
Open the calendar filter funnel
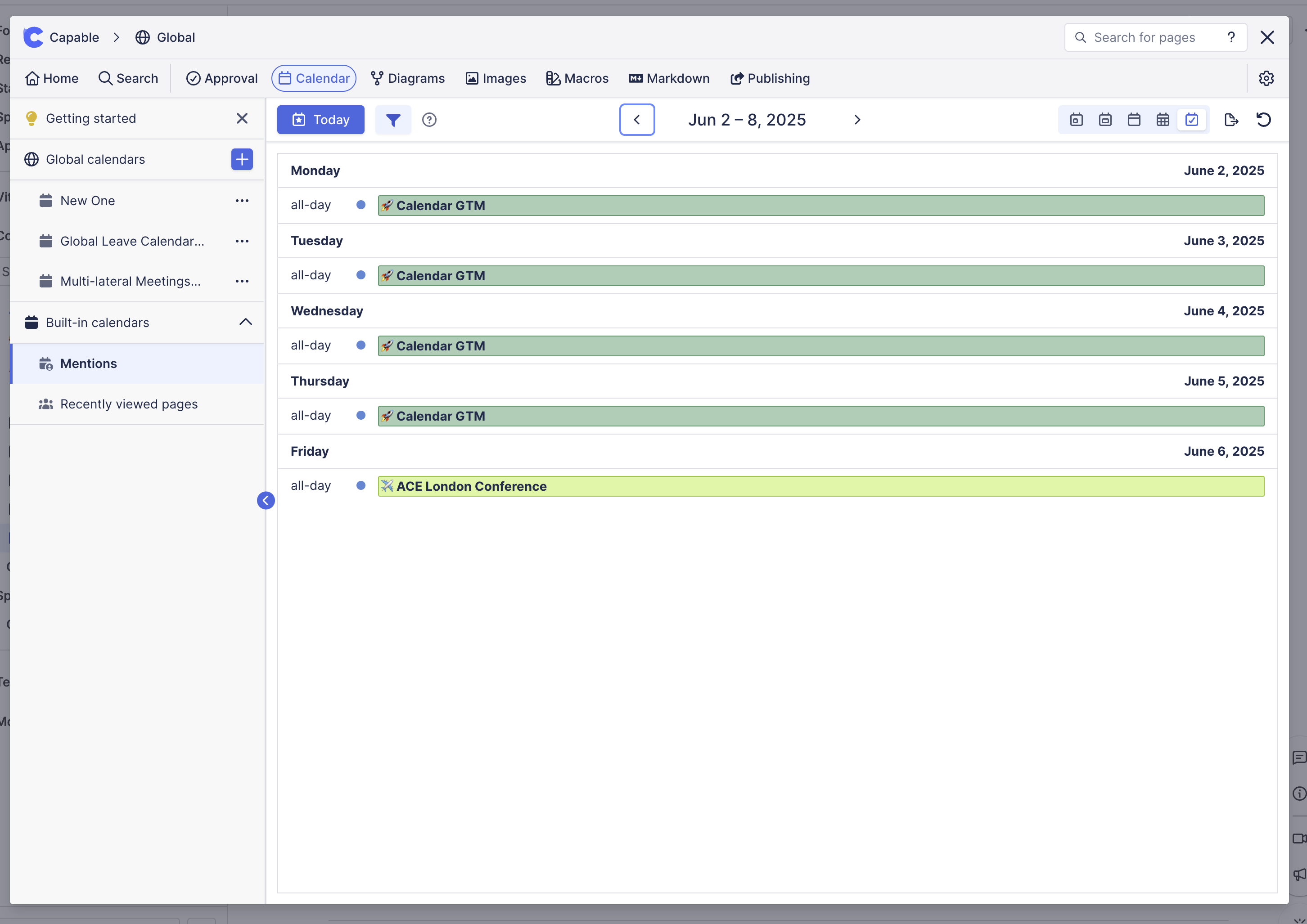click(x=393, y=120)
